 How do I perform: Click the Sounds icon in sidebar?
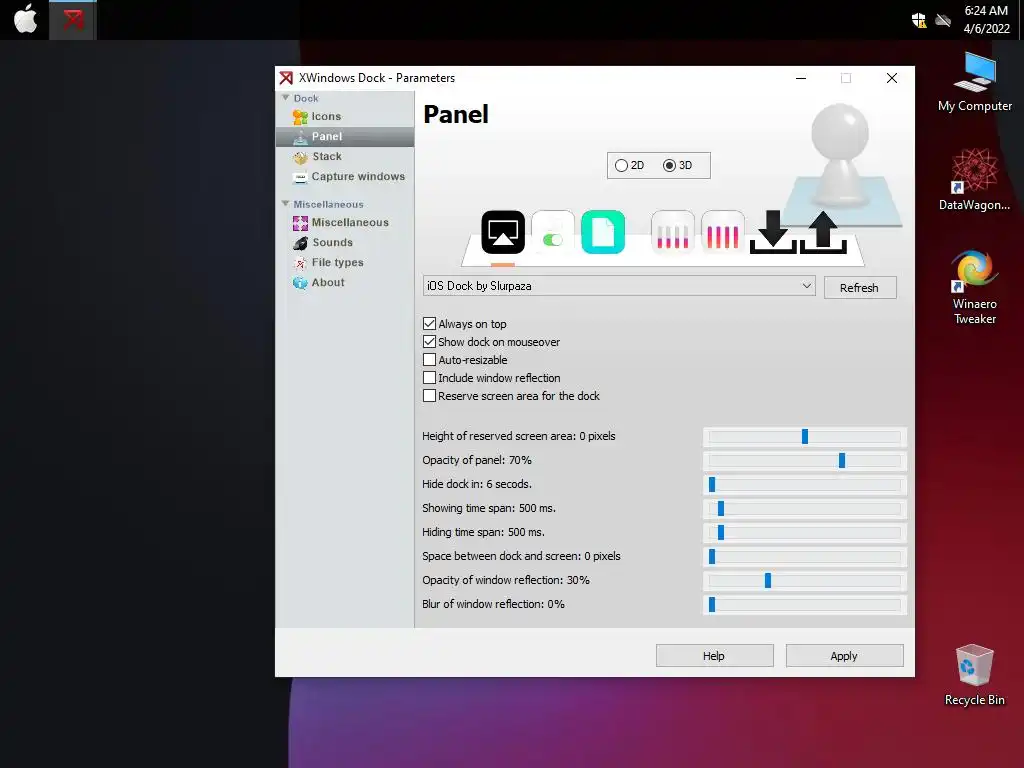point(300,243)
